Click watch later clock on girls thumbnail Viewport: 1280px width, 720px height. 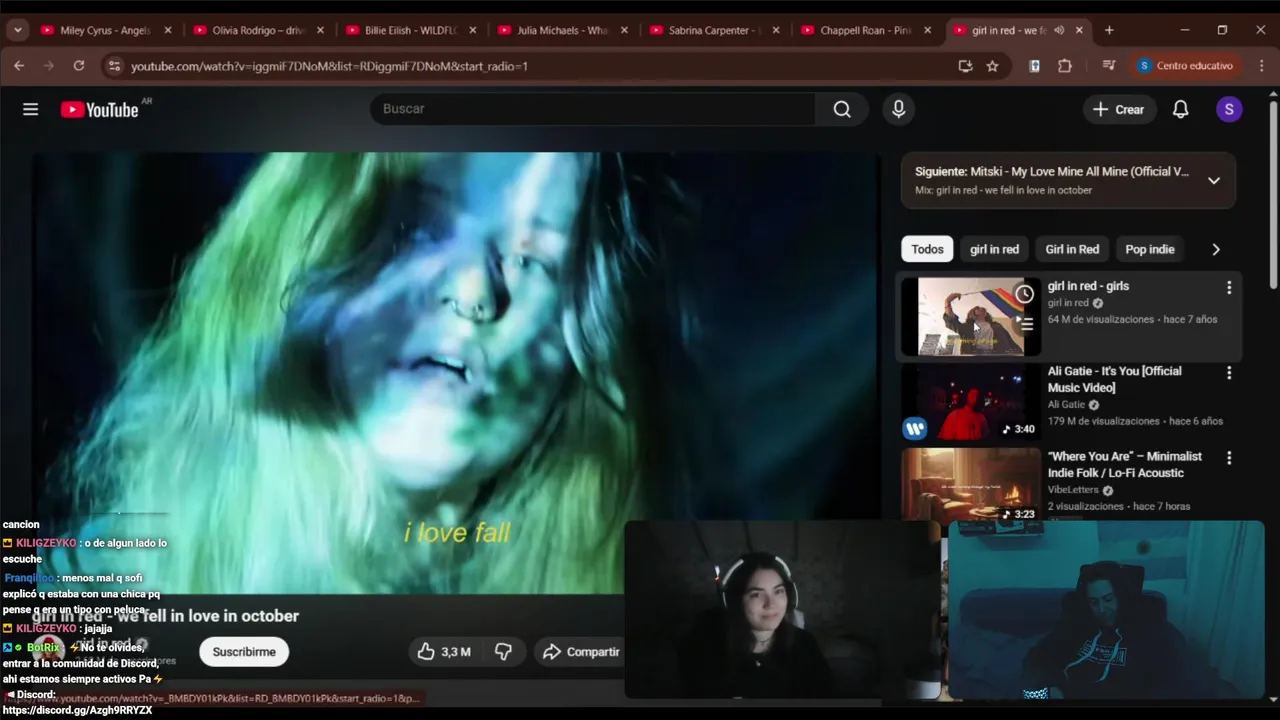coord(1024,294)
